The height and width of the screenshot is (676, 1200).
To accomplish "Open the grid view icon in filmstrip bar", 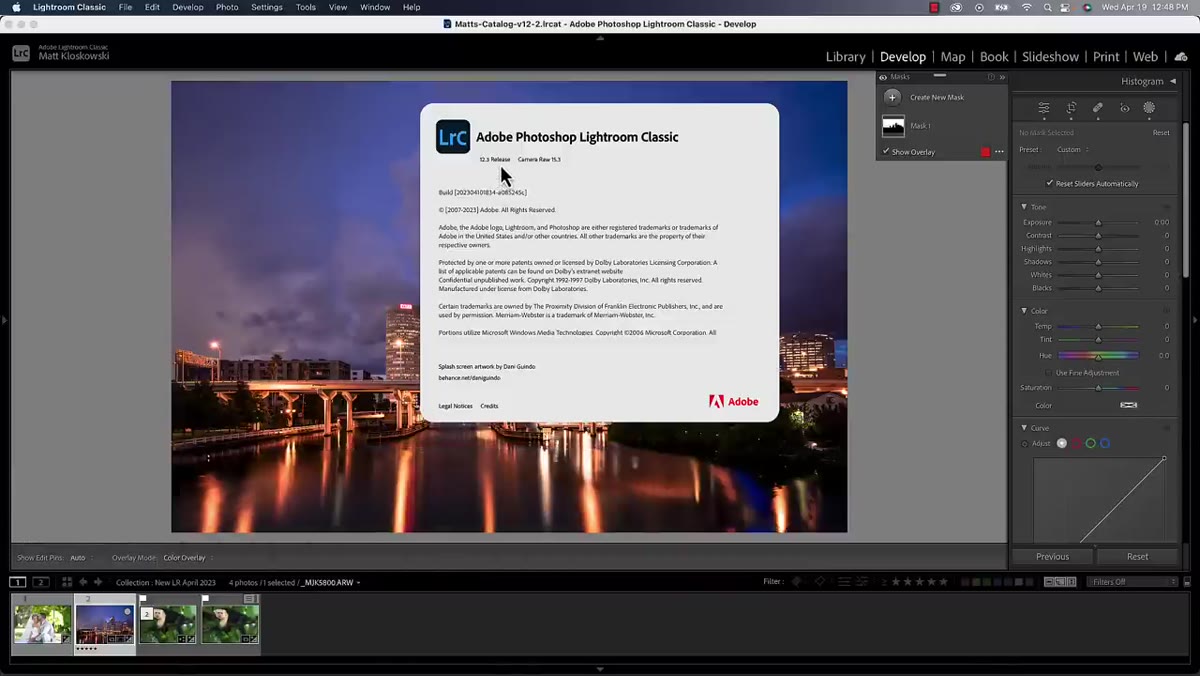I will point(67,582).
